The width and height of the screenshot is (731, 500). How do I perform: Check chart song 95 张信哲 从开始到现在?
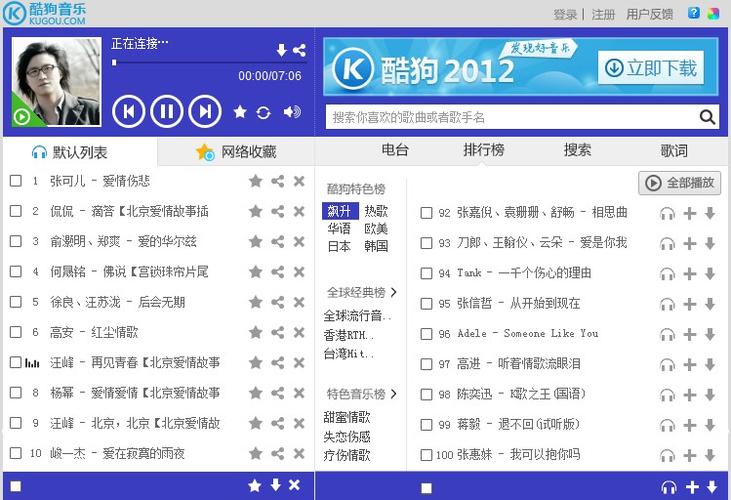click(x=426, y=304)
